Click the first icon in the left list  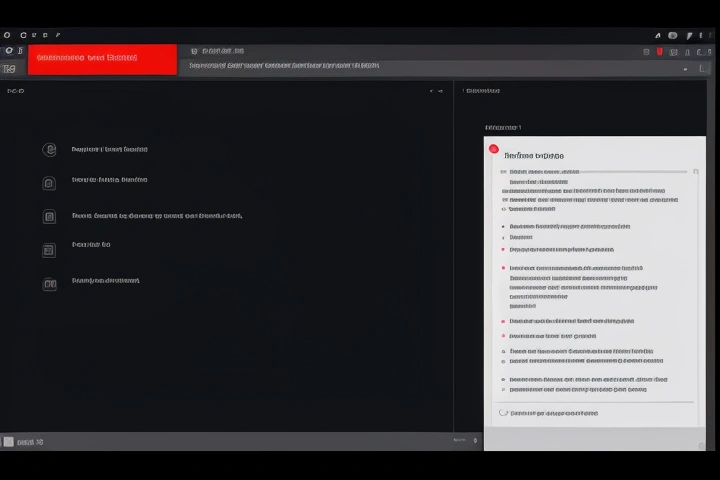[49, 149]
